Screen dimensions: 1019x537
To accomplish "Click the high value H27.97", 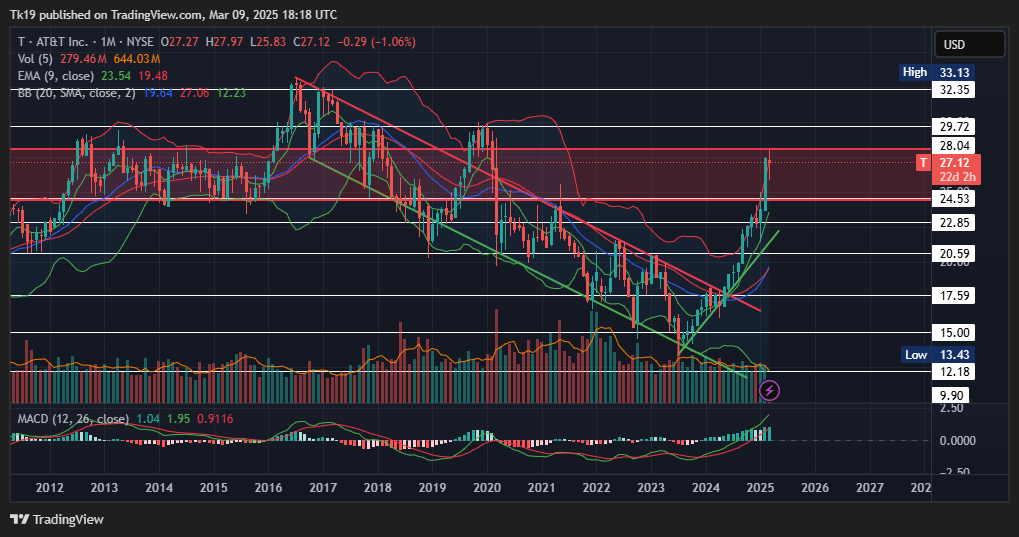I will [224, 42].
